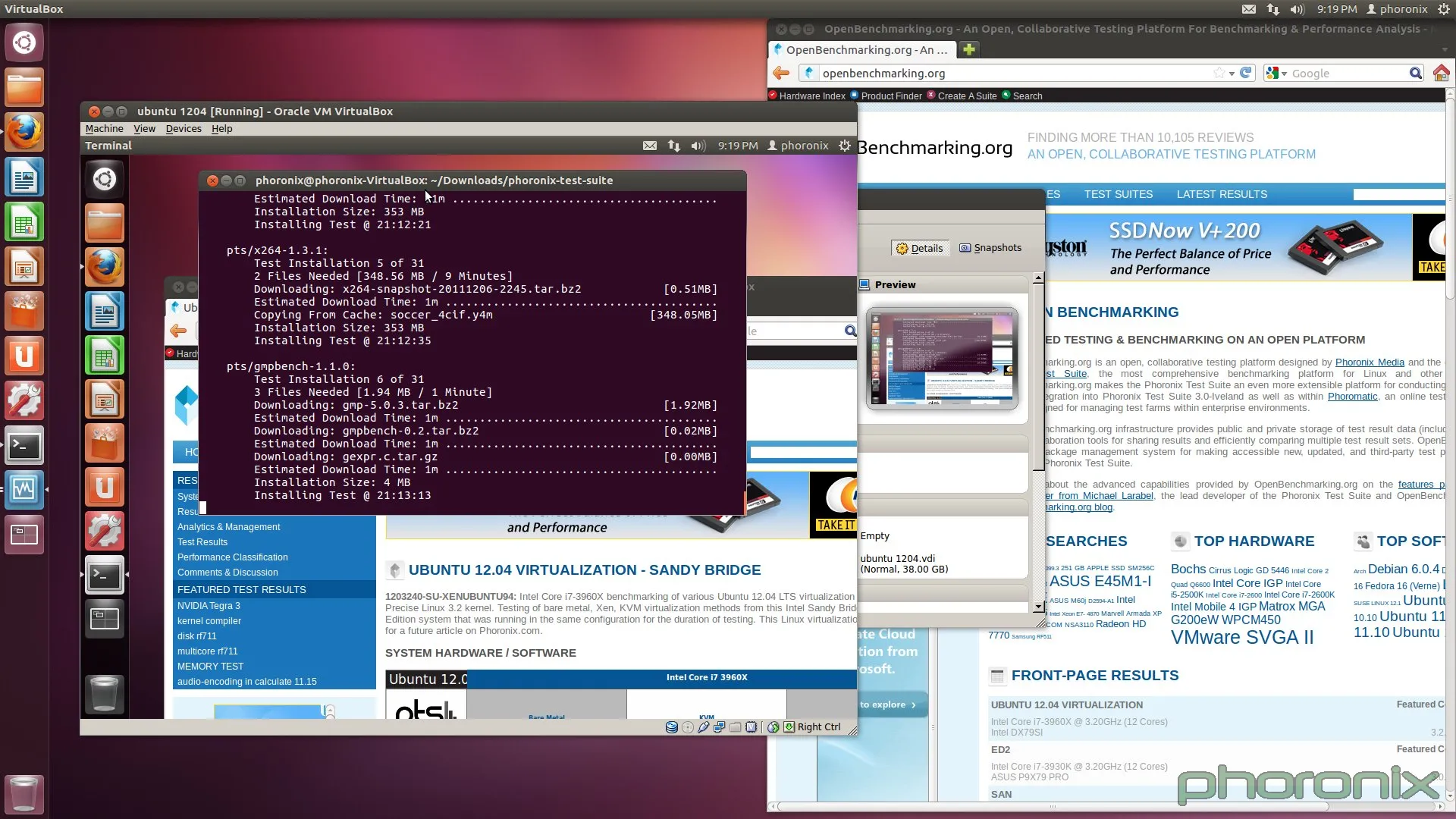Image resolution: width=1456 pixels, height=819 pixels.
Task: Open VMware SVGA II in Top Hardware
Action: tap(1241, 637)
